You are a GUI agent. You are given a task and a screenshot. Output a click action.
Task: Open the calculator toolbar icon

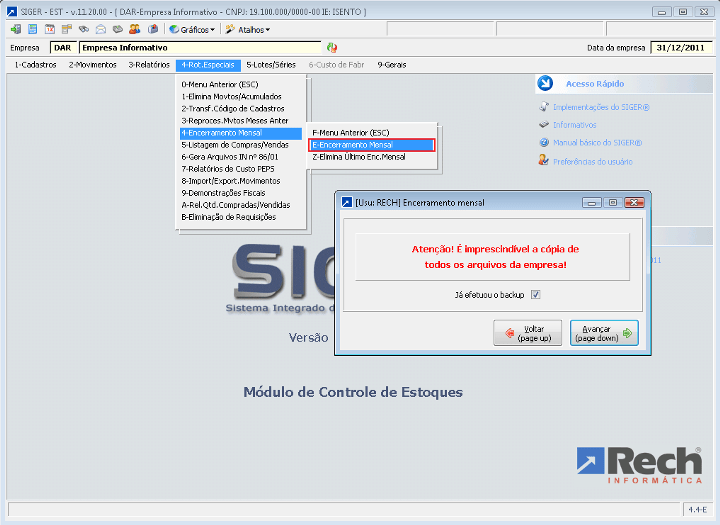[32, 29]
